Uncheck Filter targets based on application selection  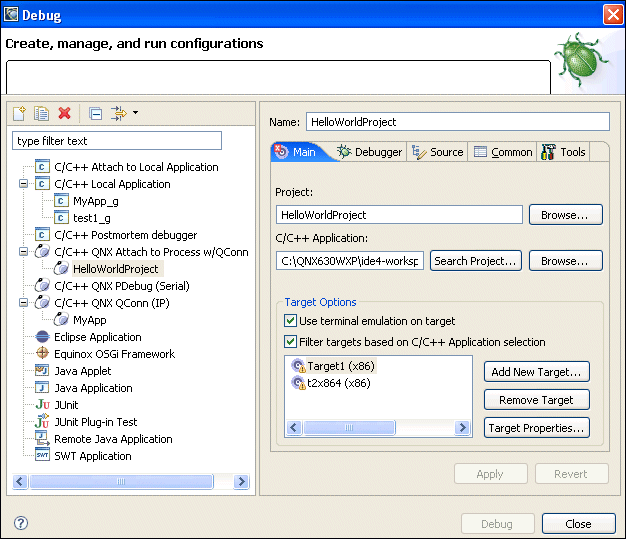291,342
